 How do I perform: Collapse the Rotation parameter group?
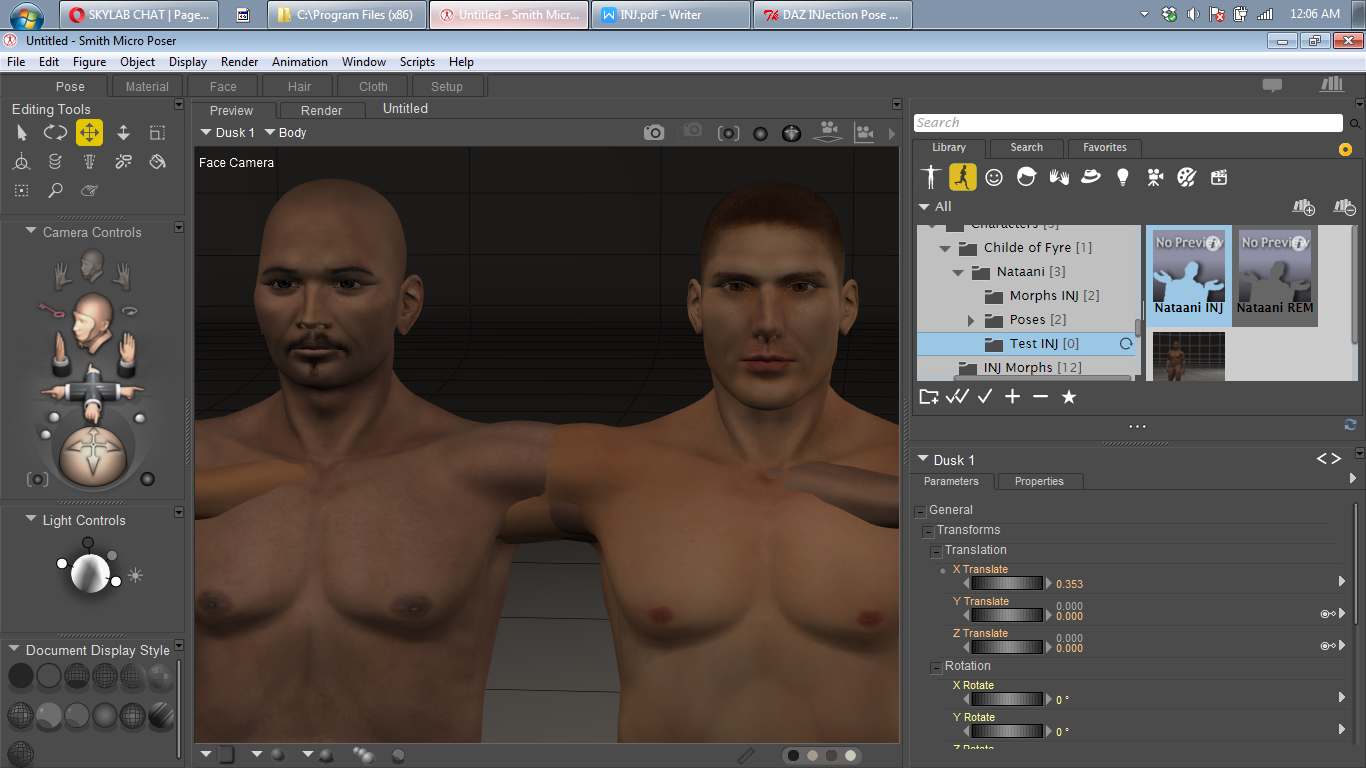tap(937, 667)
